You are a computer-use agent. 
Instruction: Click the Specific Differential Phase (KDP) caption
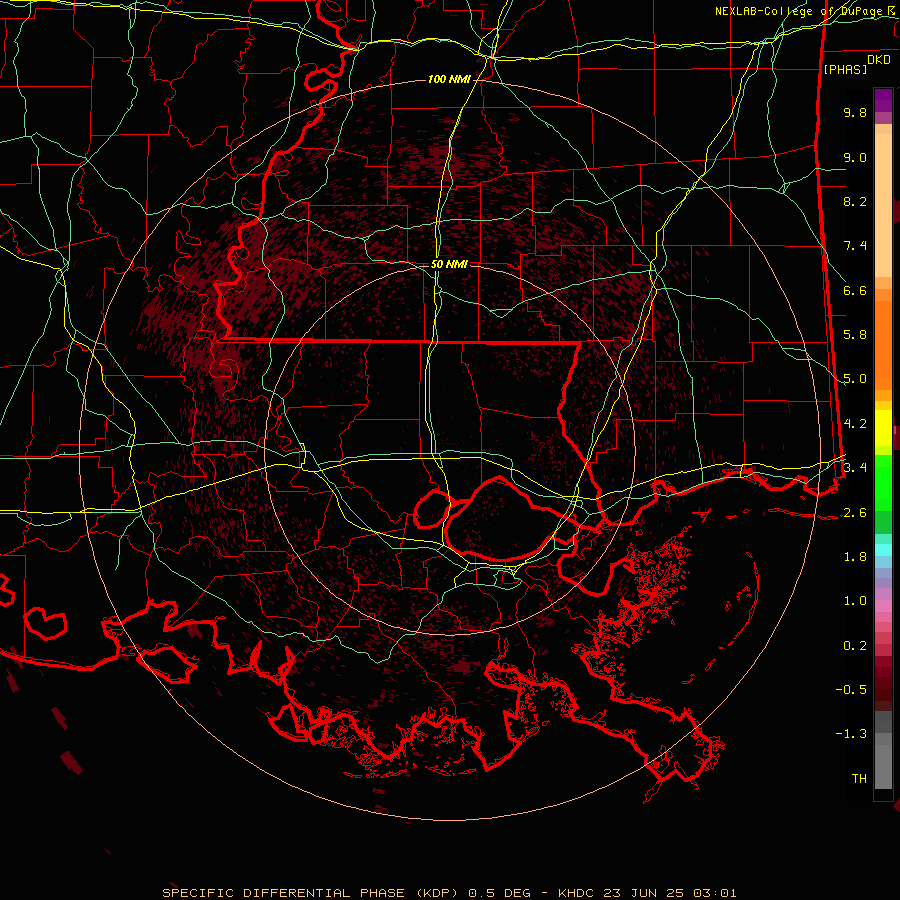pos(313,893)
